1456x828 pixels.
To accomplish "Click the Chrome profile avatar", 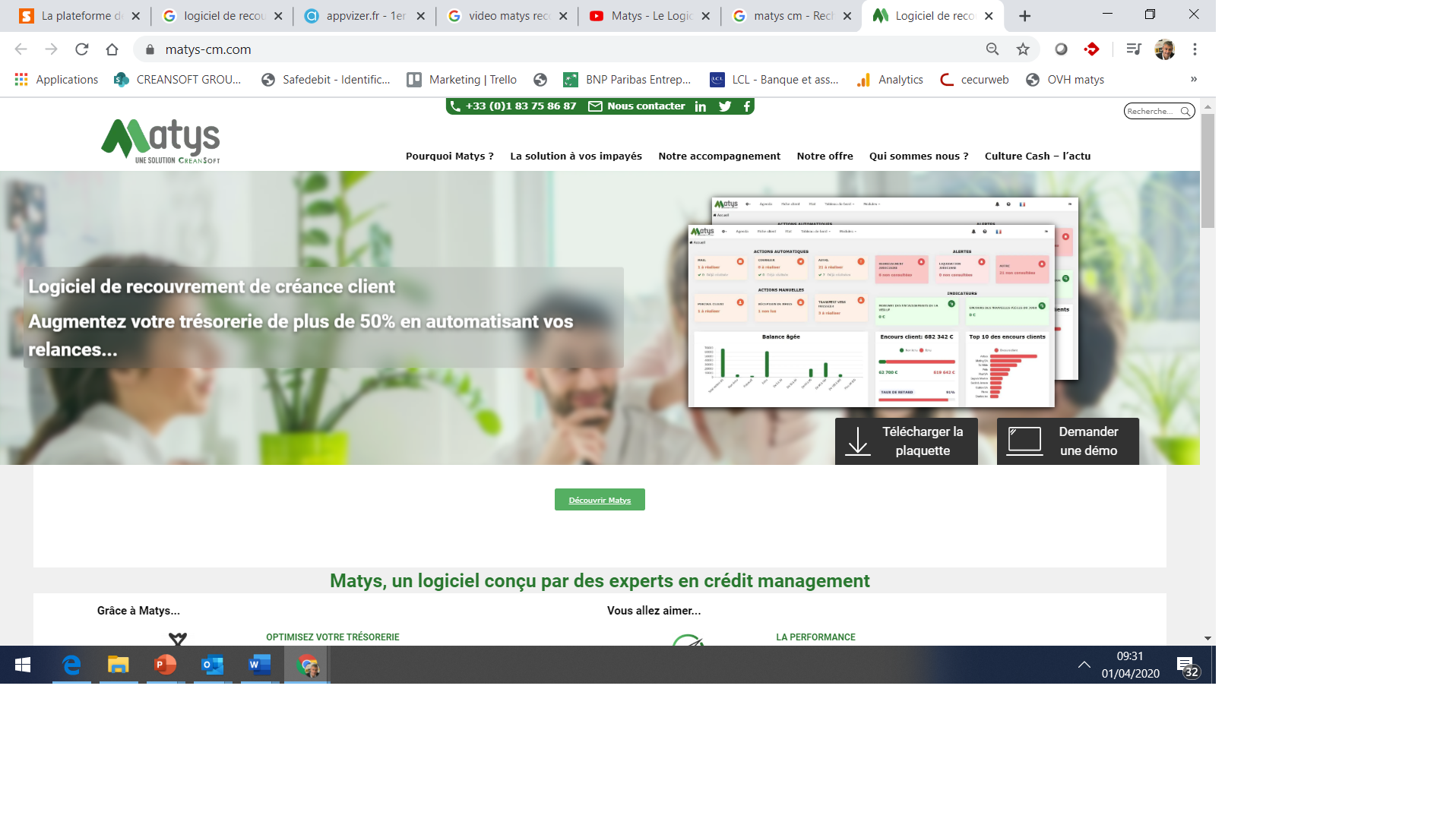I will (1164, 49).
